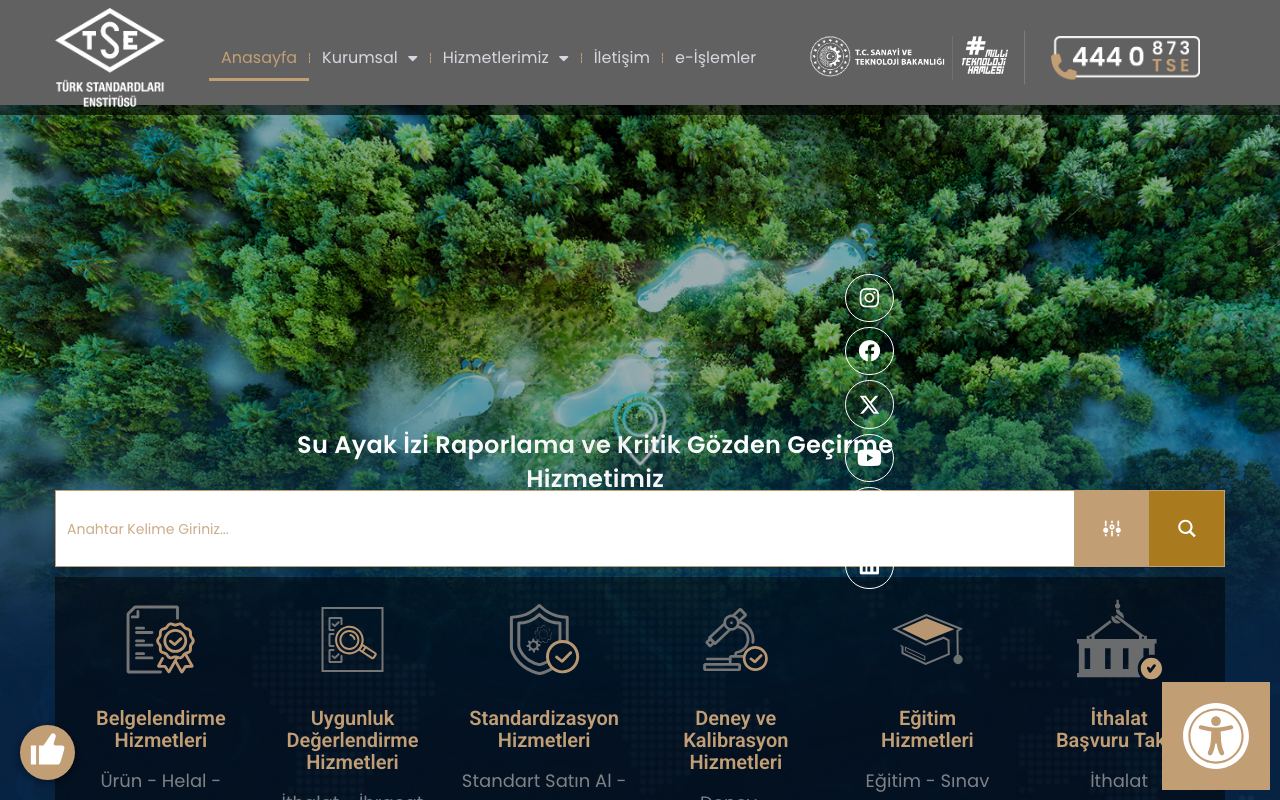Open the Facebook social icon
Viewport: 1280px width, 800px height.
point(869,351)
